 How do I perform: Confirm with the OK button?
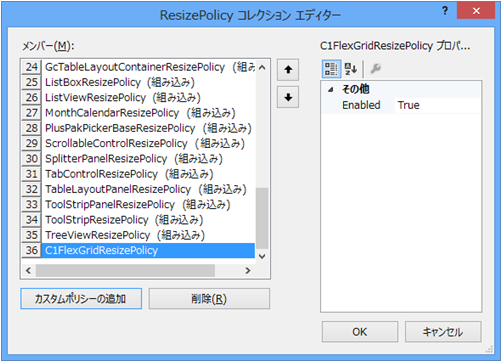point(360,332)
